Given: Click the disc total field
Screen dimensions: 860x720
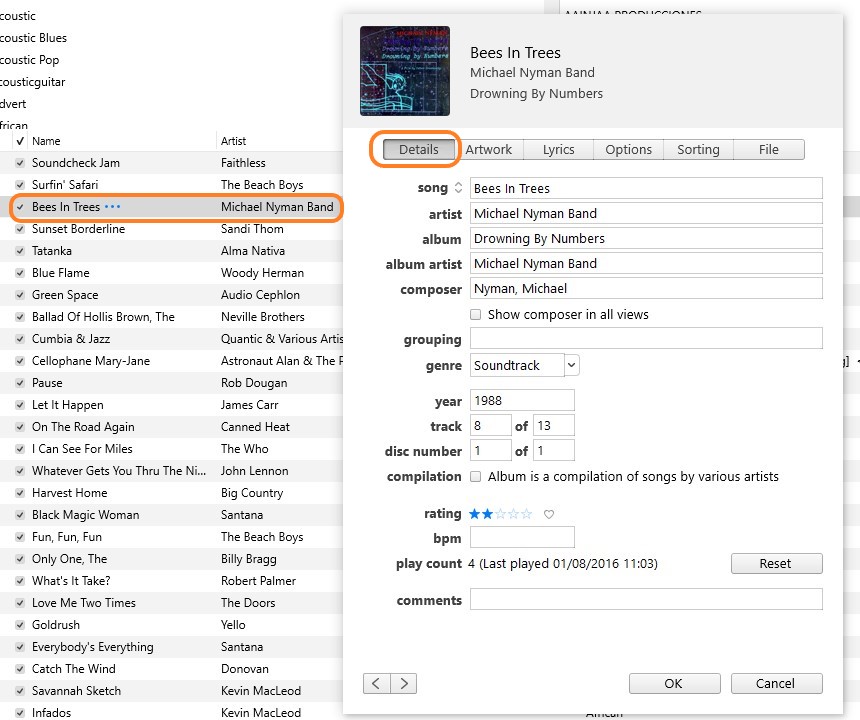Looking at the screenshot, I should pos(554,451).
